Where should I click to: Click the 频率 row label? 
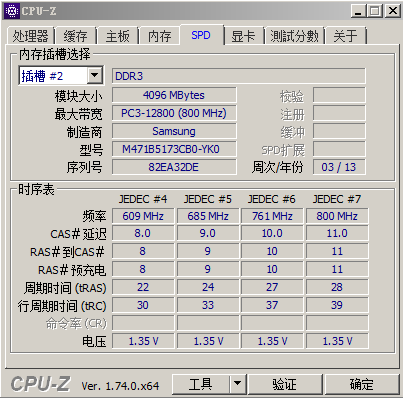pyautogui.click(x=95, y=216)
